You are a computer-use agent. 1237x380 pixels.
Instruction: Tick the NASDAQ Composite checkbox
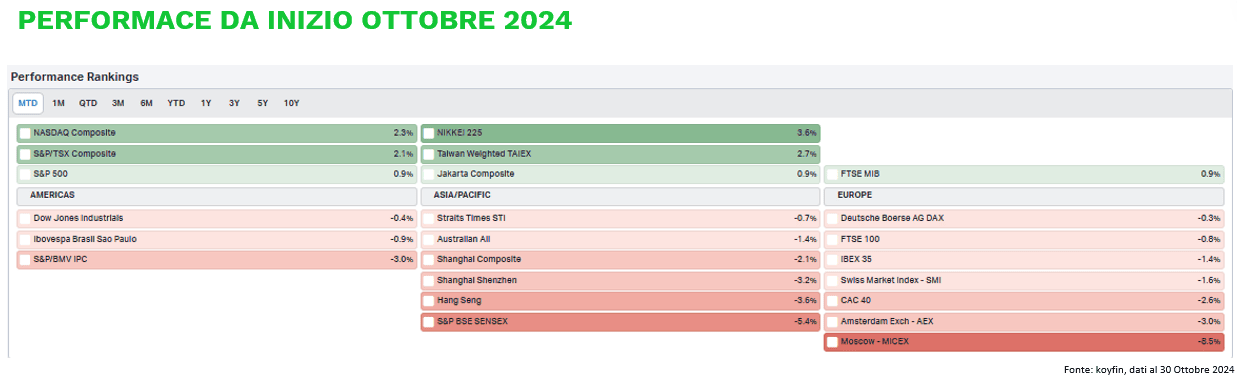(x=25, y=133)
